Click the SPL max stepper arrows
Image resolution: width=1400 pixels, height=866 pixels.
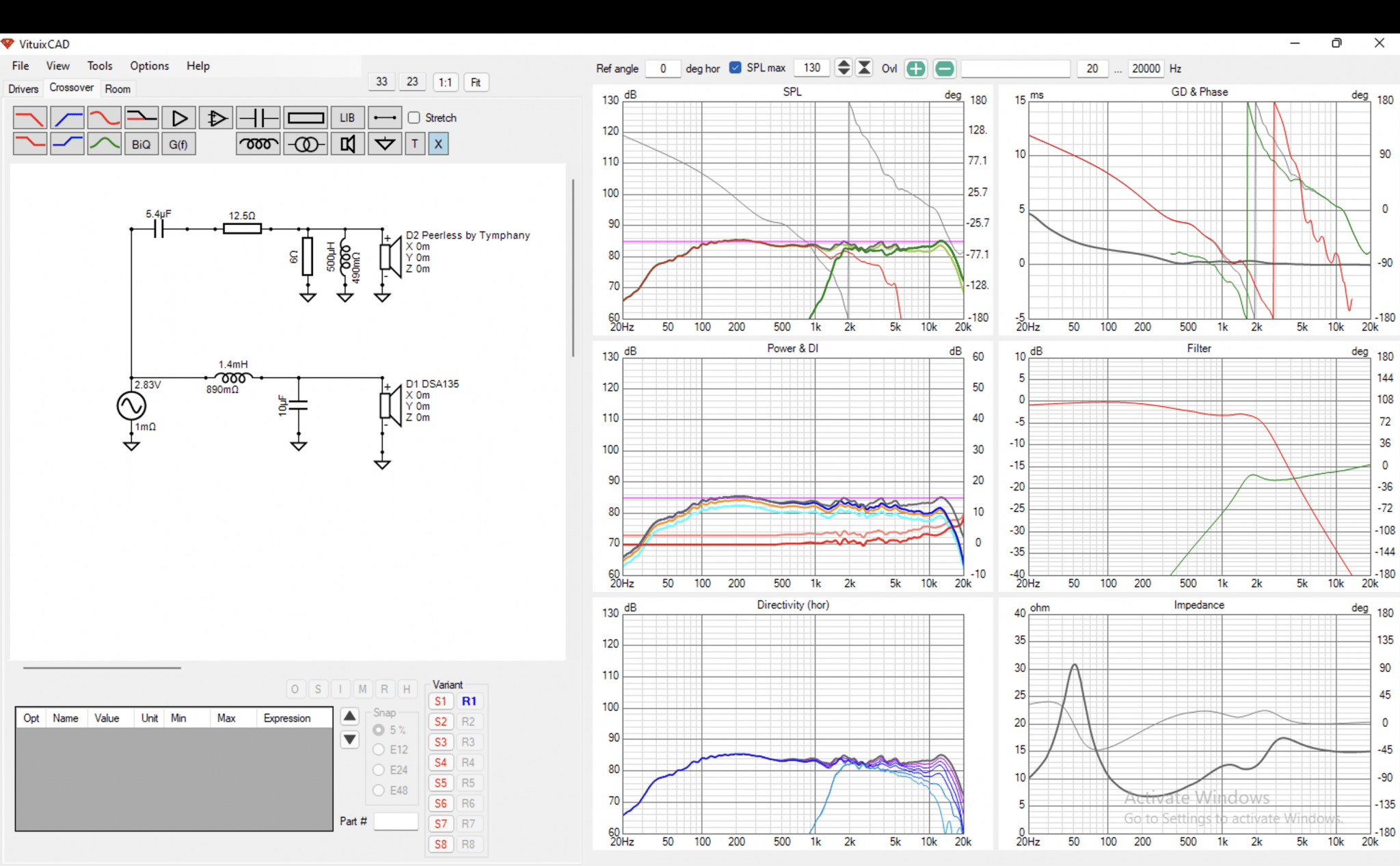pyautogui.click(x=844, y=68)
